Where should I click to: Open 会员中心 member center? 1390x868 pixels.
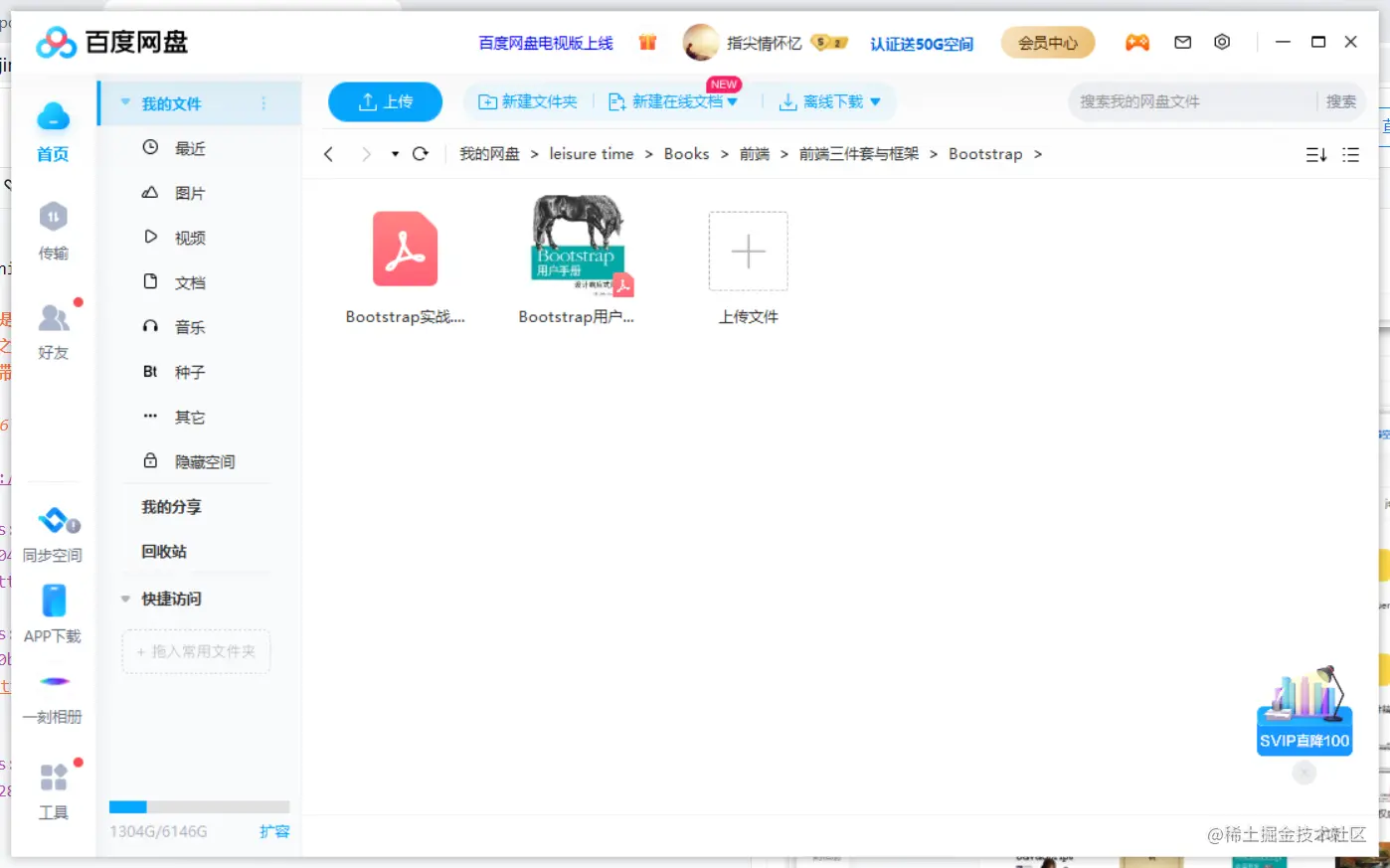point(1047,43)
